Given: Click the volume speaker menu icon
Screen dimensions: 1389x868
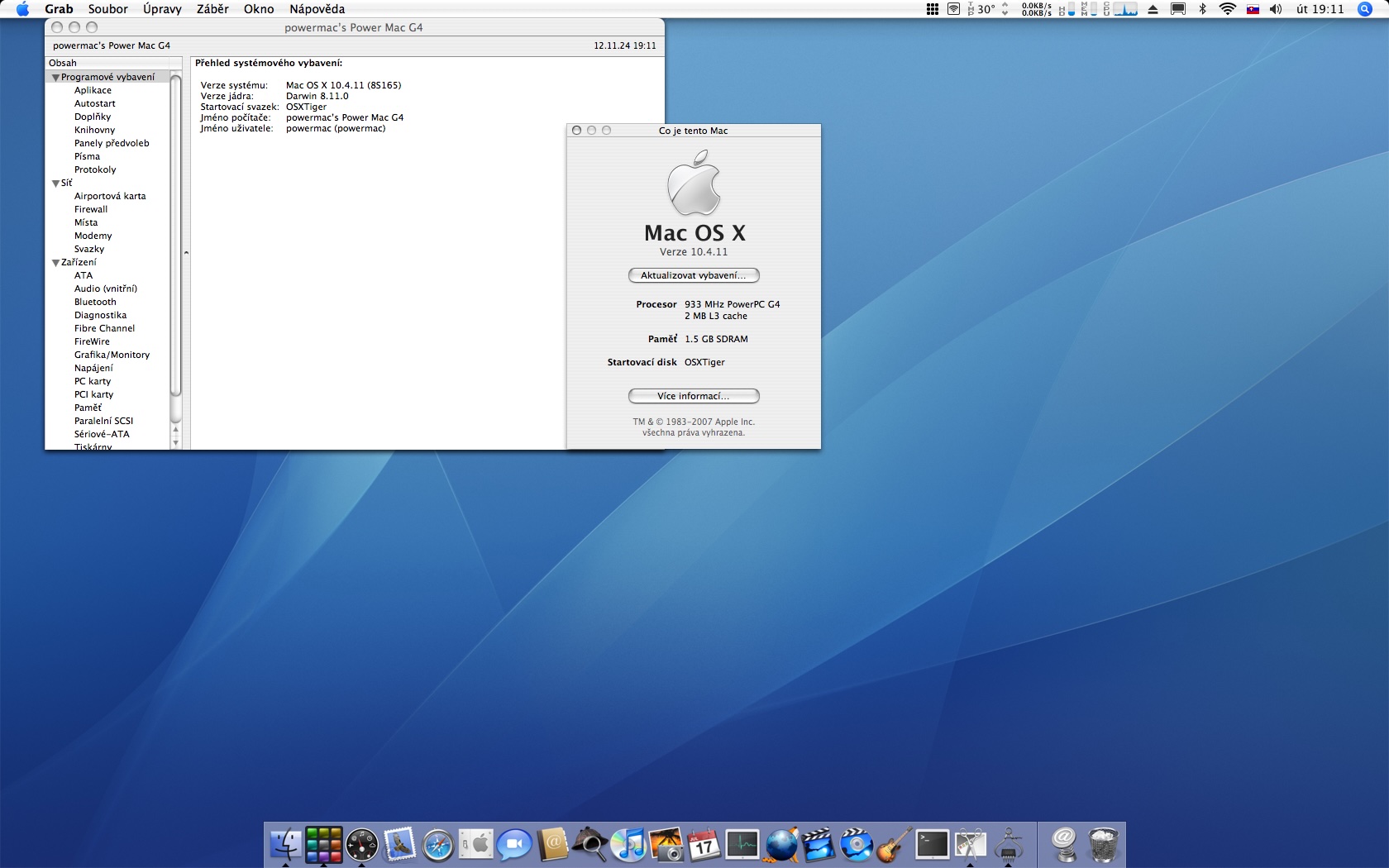Looking at the screenshot, I should click(x=1276, y=9).
